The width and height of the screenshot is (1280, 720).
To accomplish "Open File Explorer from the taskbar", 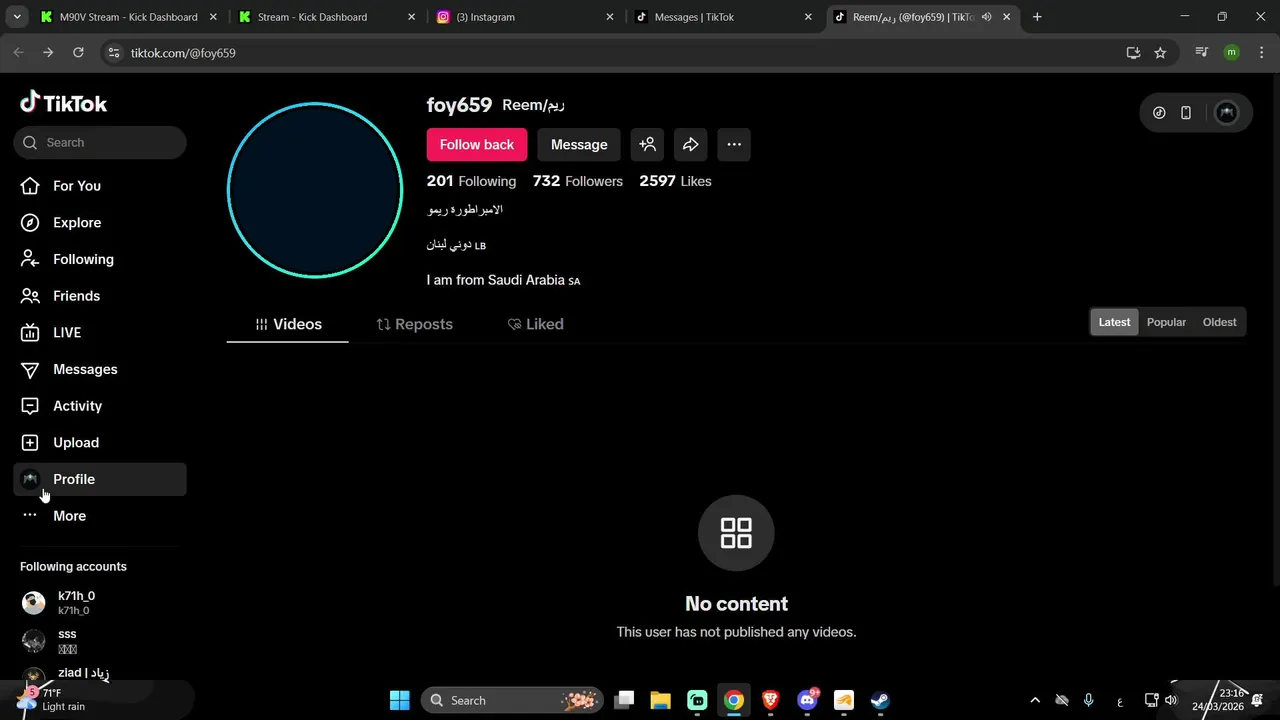I will (x=660, y=700).
